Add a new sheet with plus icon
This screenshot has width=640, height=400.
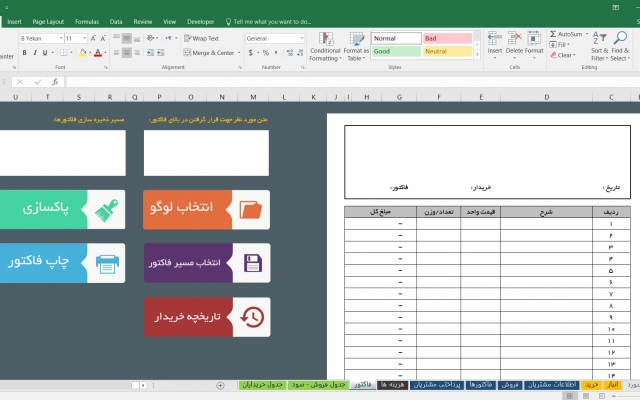(x=220, y=385)
